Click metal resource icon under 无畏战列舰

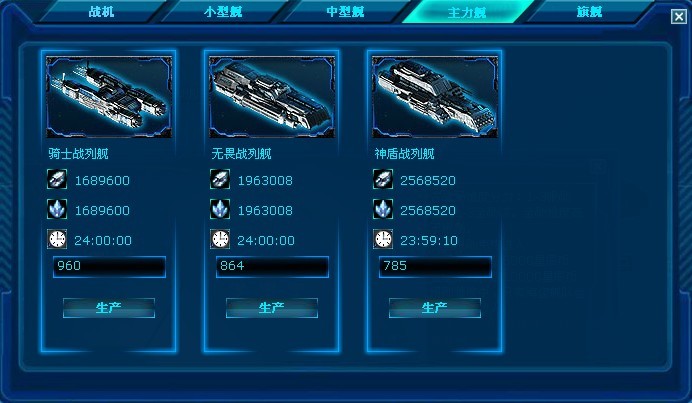coord(220,179)
